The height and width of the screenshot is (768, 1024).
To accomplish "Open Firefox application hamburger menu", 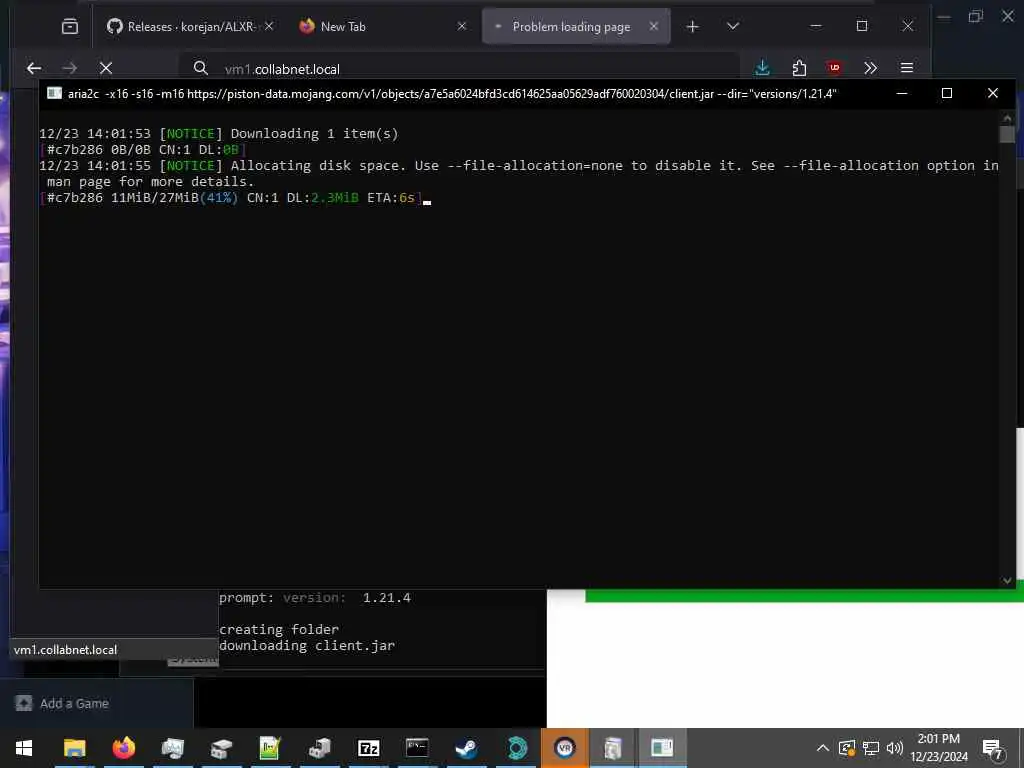I will coord(906,68).
